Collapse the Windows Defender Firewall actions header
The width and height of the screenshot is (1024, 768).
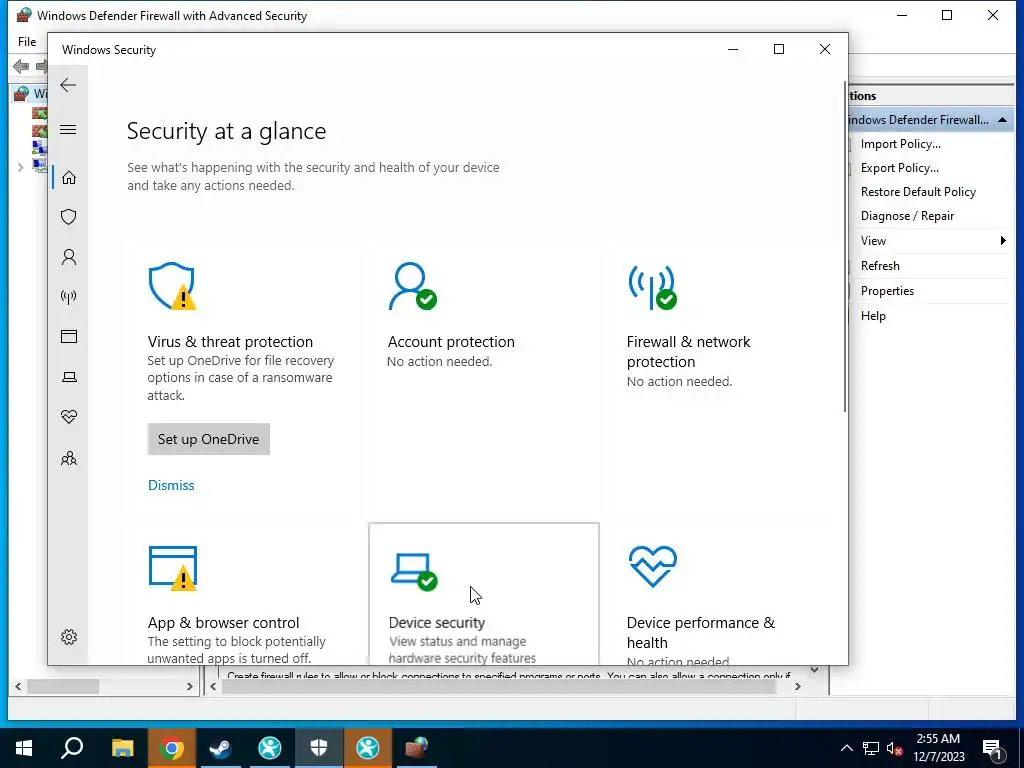point(1002,120)
